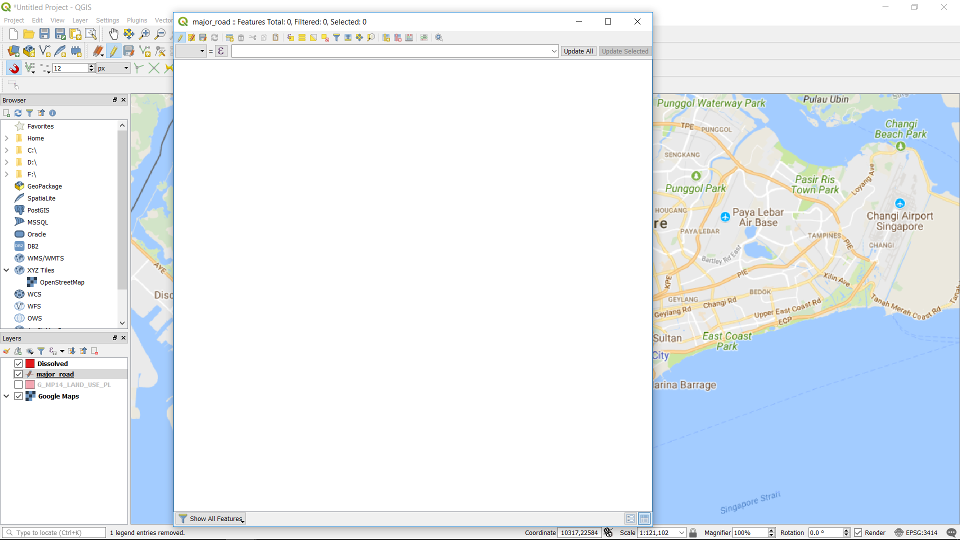Viewport: 960px width, 540px height.
Task: Collapse the XYZ Tiles tree node
Action: 6,270
